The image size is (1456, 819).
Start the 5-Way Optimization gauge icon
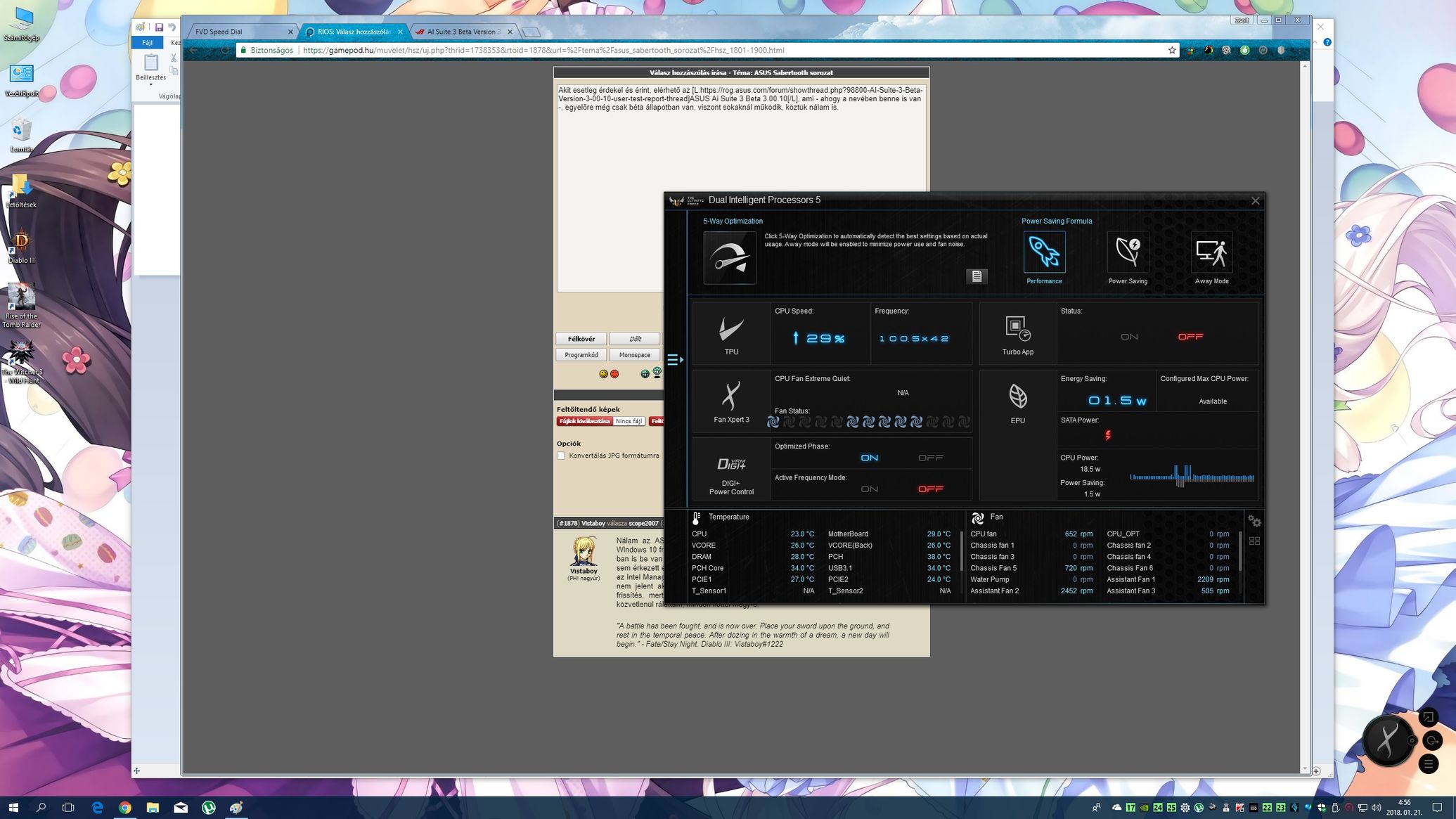pos(730,258)
